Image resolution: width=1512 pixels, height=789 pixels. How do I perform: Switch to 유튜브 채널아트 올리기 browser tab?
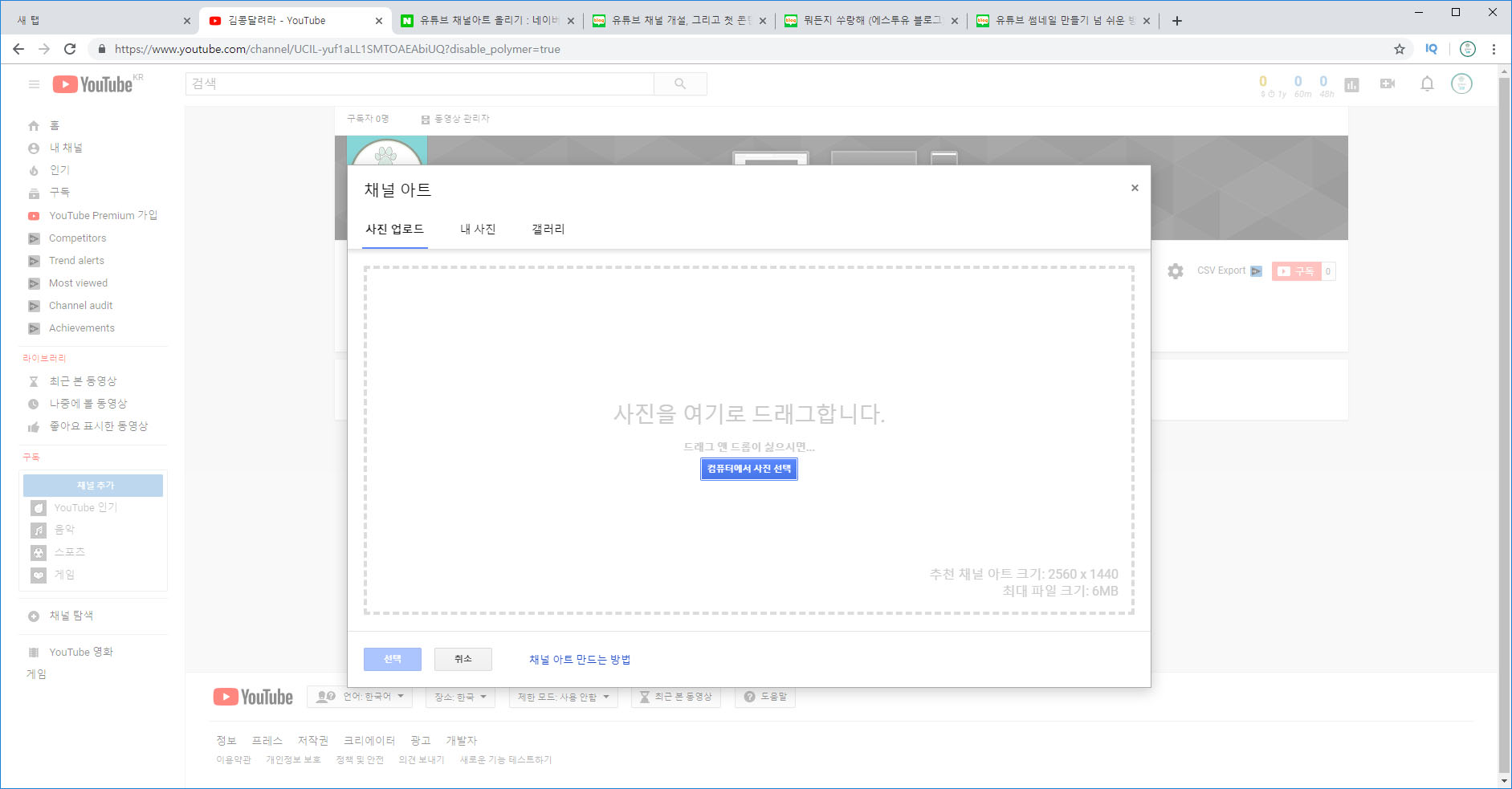click(488, 21)
